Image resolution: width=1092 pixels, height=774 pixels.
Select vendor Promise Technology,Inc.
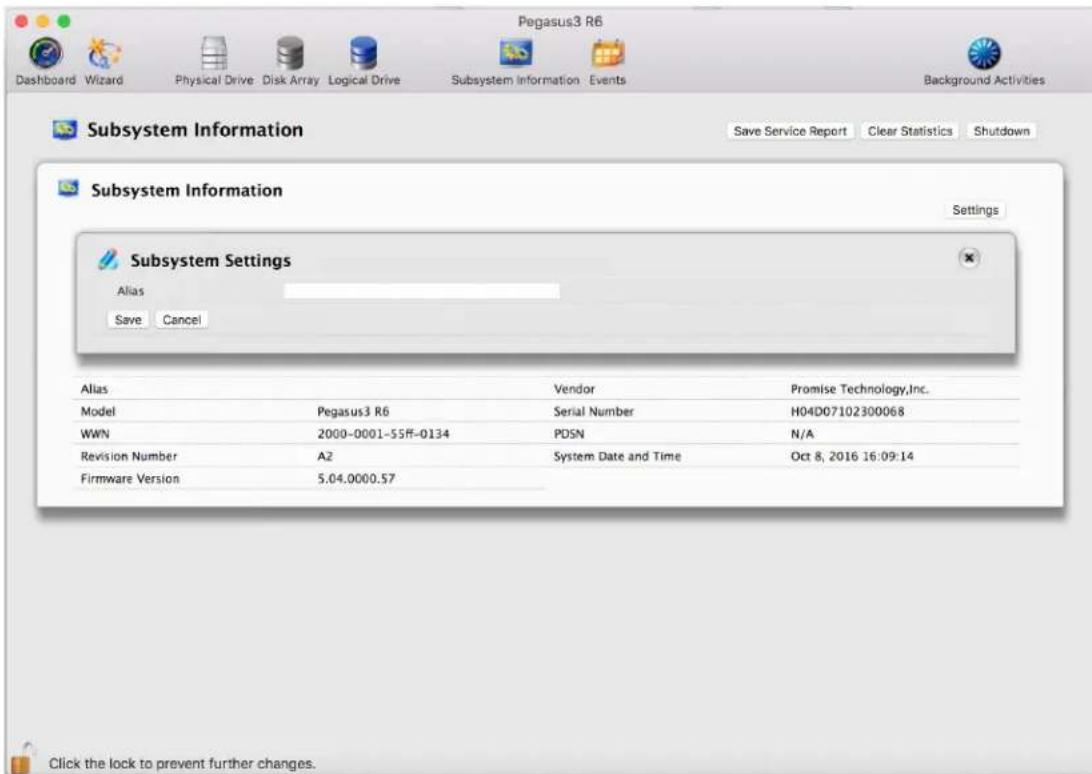pos(859,389)
